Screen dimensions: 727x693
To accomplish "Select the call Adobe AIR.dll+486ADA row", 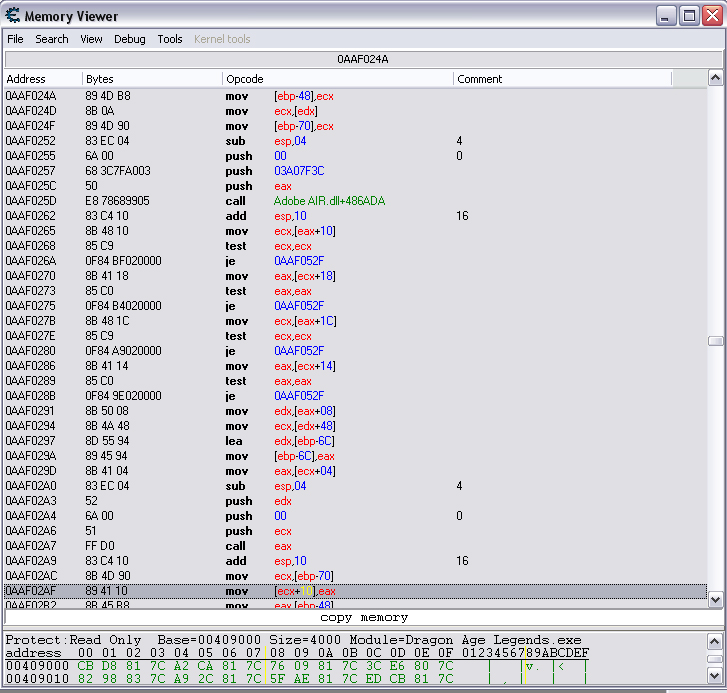I will click(x=329, y=201).
